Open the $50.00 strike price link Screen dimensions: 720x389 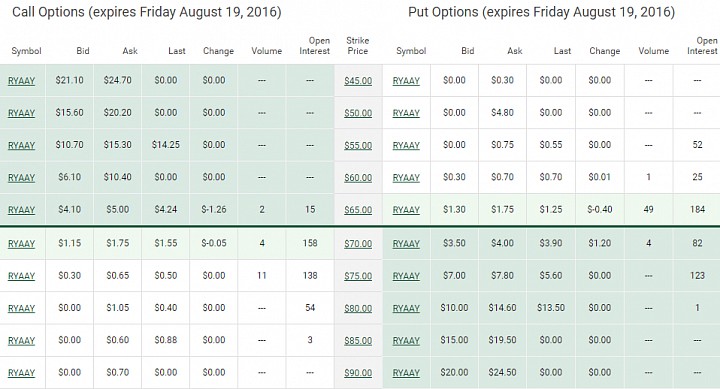click(x=358, y=113)
